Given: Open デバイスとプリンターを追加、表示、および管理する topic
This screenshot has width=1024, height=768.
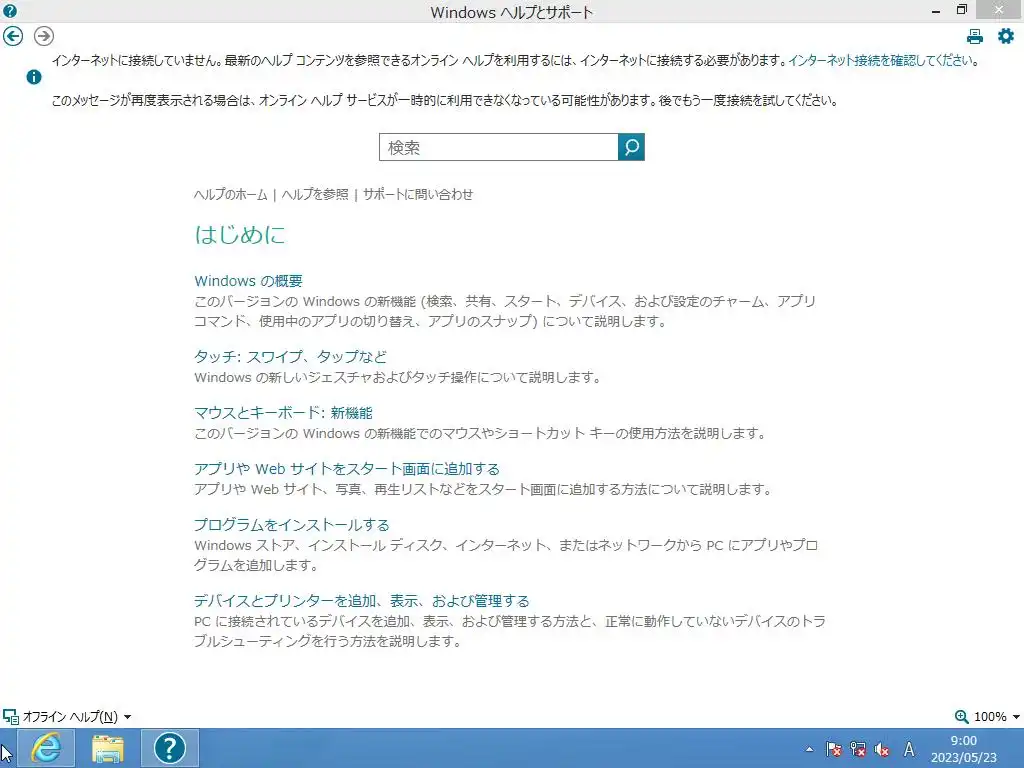Looking at the screenshot, I should tap(362, 601).
